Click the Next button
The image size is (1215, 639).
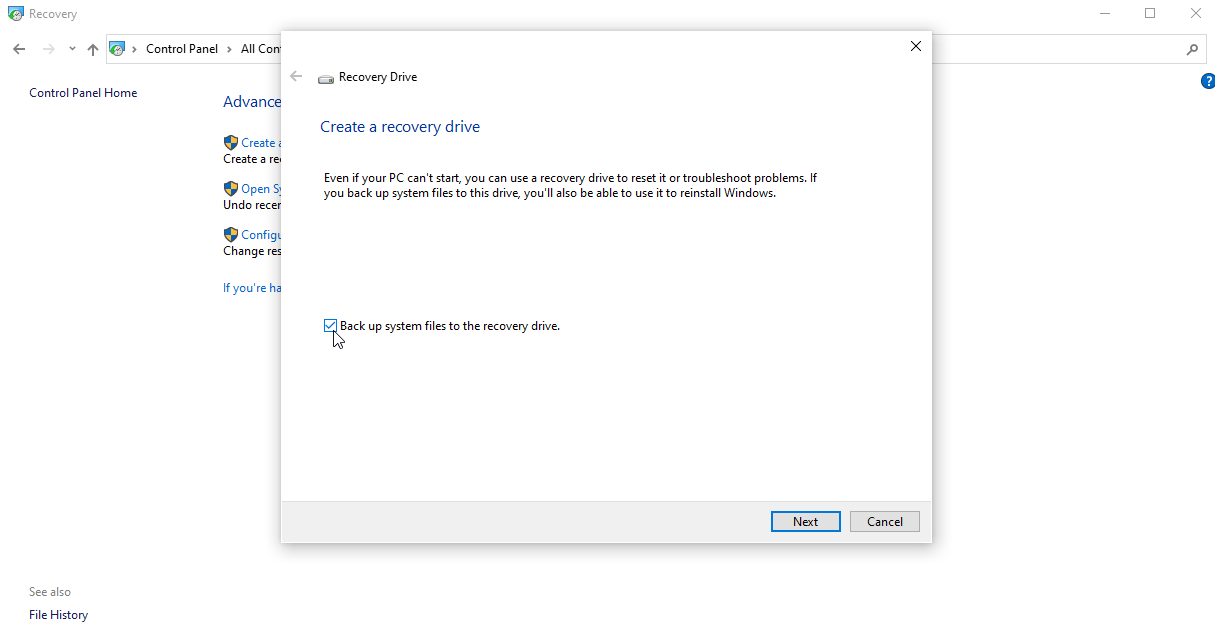coord(806,522)
